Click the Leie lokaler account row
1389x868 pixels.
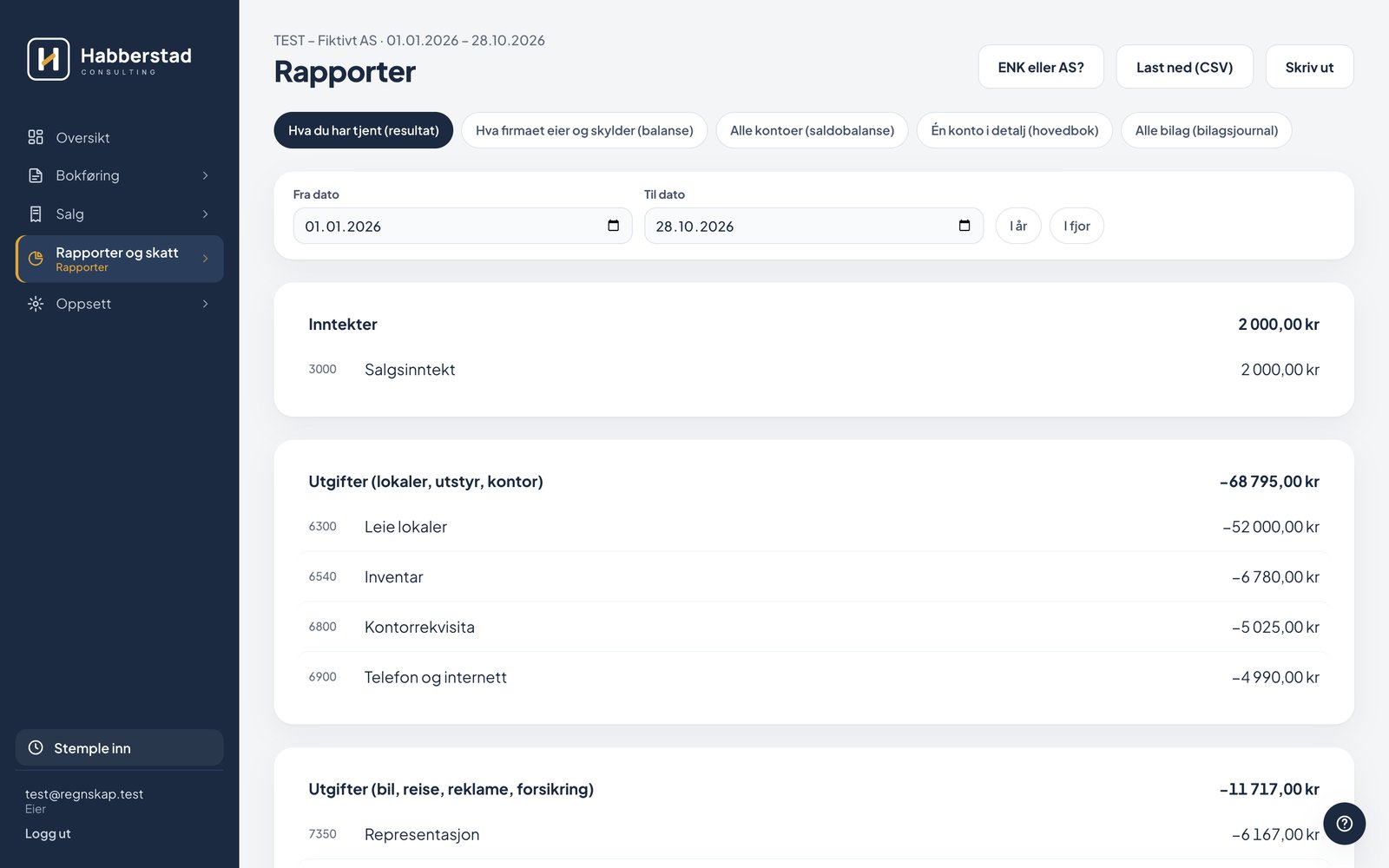point(813,527)
